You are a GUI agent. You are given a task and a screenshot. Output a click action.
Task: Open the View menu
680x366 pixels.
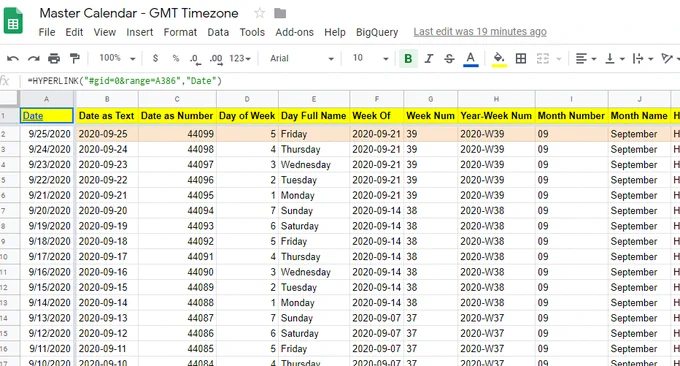pyautogui.click(x=105, y=32)
